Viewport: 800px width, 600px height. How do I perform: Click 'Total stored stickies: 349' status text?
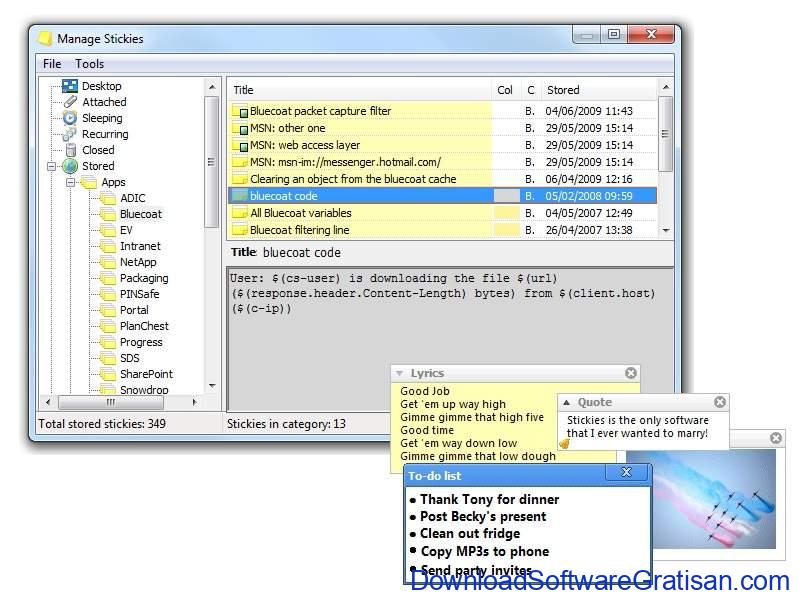coord(102,423)
